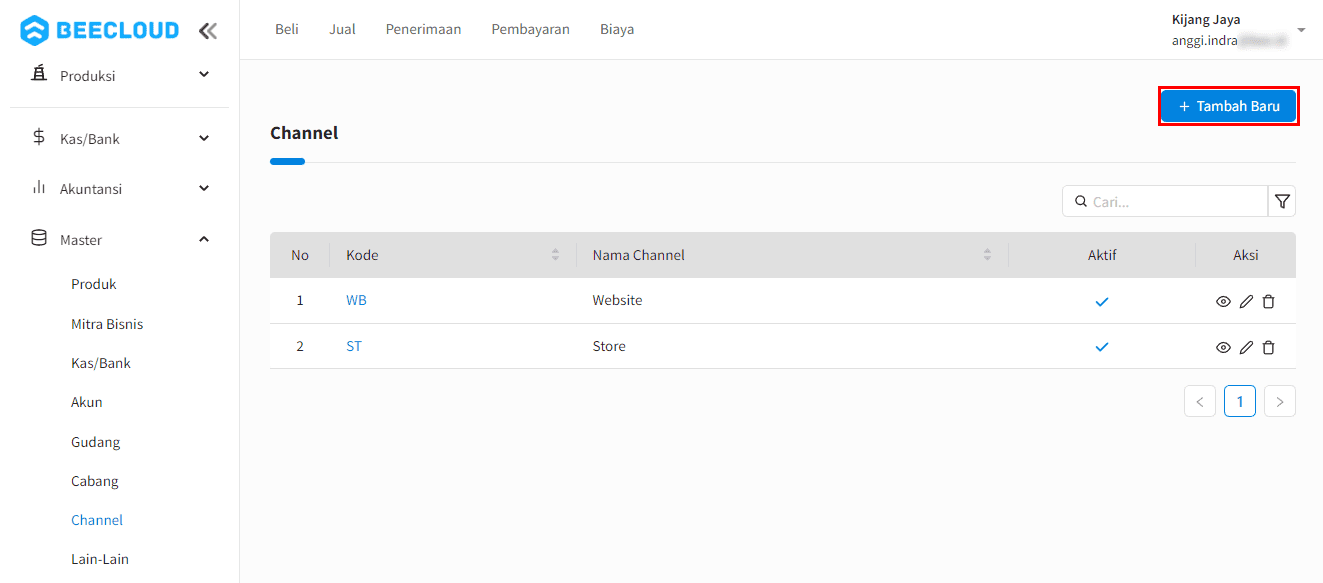
Task: View the Store channel eye icon
Action: coord(1223,348)
